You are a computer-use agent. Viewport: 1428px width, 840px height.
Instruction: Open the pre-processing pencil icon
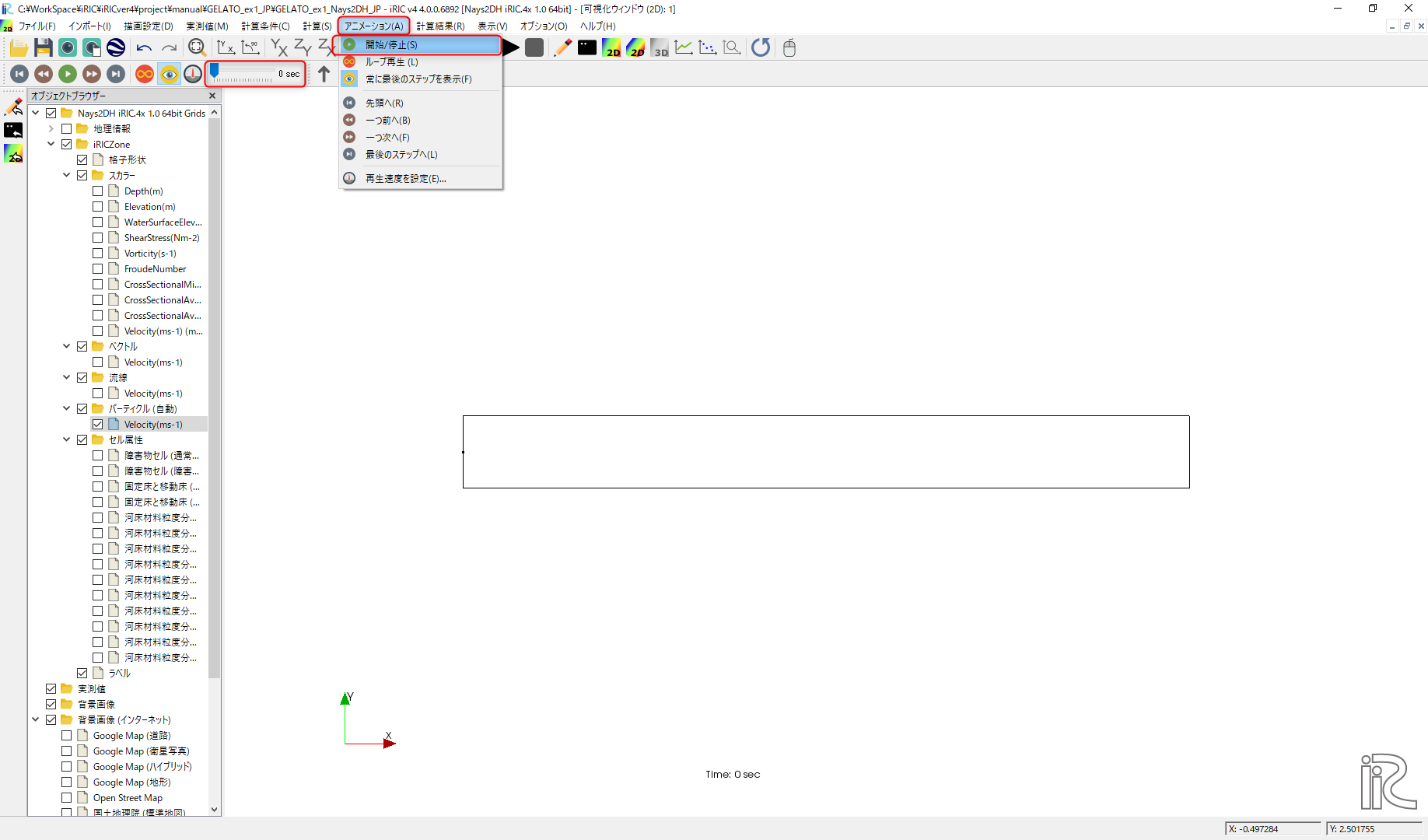tap(562, 48)
